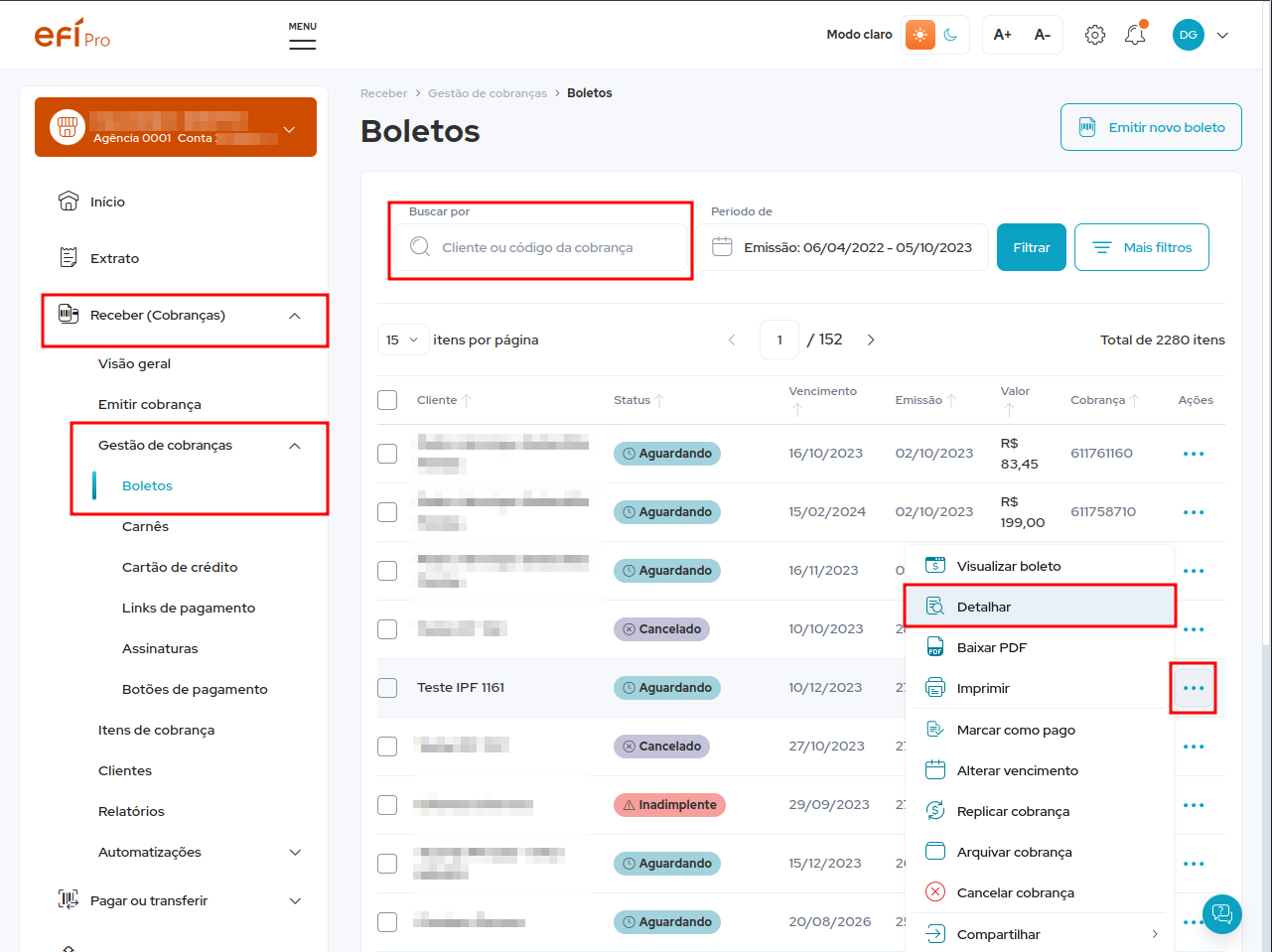Sort by Emissão column arrow
The image size is (1272, 952).
[x=951, y=401]
